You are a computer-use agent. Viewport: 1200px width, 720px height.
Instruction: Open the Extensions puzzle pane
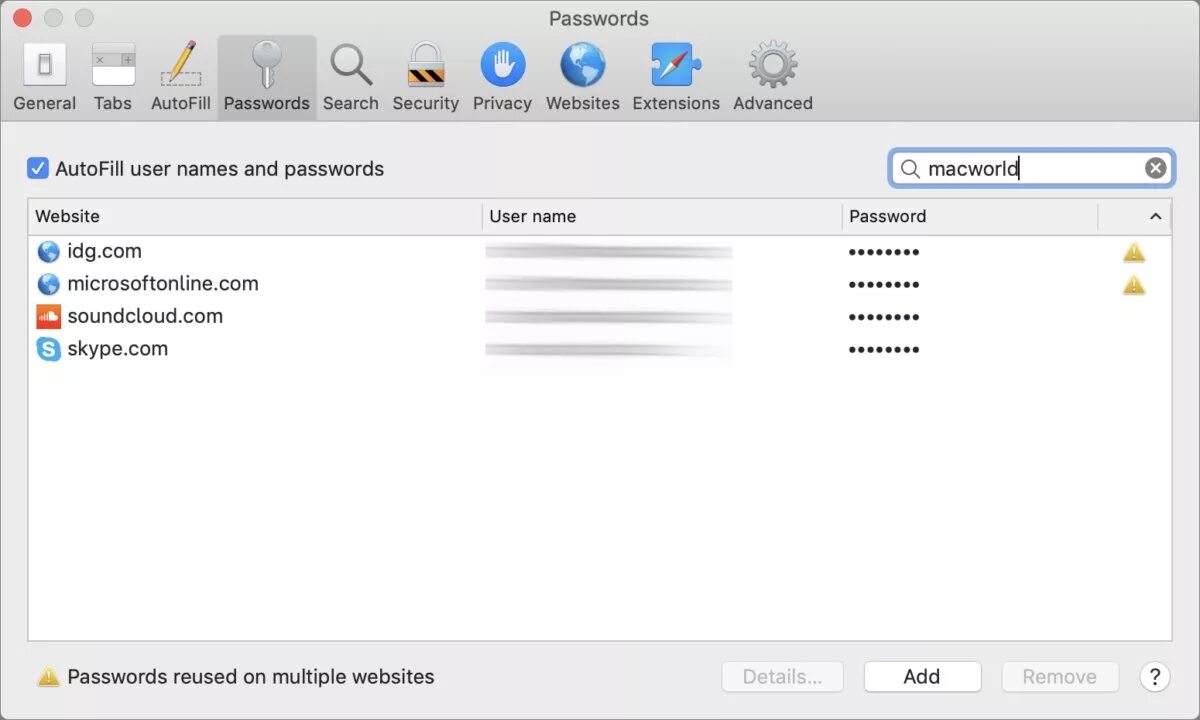(x=676, y=78)
